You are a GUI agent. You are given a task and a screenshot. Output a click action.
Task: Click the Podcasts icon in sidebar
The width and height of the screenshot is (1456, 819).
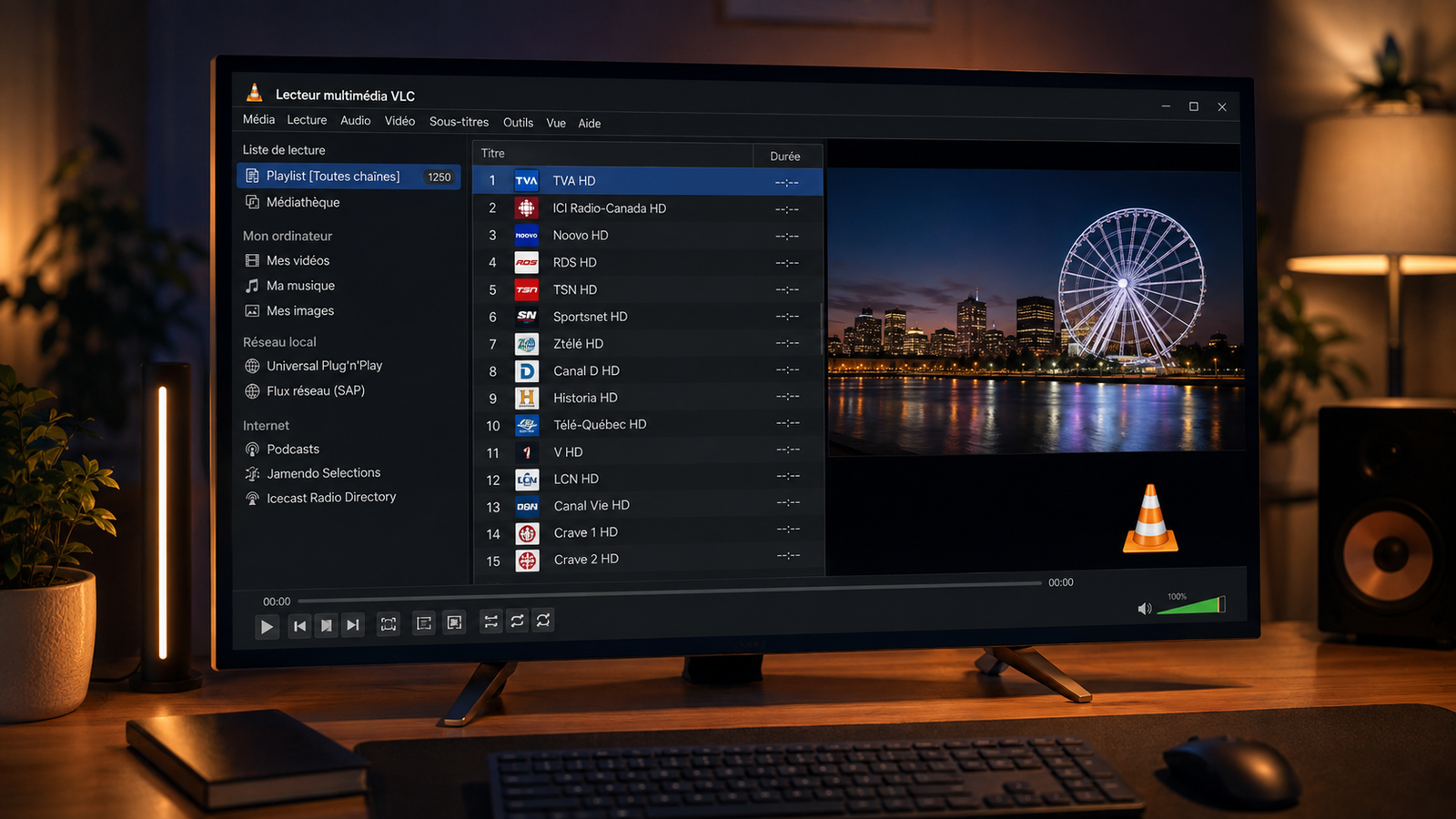tap(252, 450)
